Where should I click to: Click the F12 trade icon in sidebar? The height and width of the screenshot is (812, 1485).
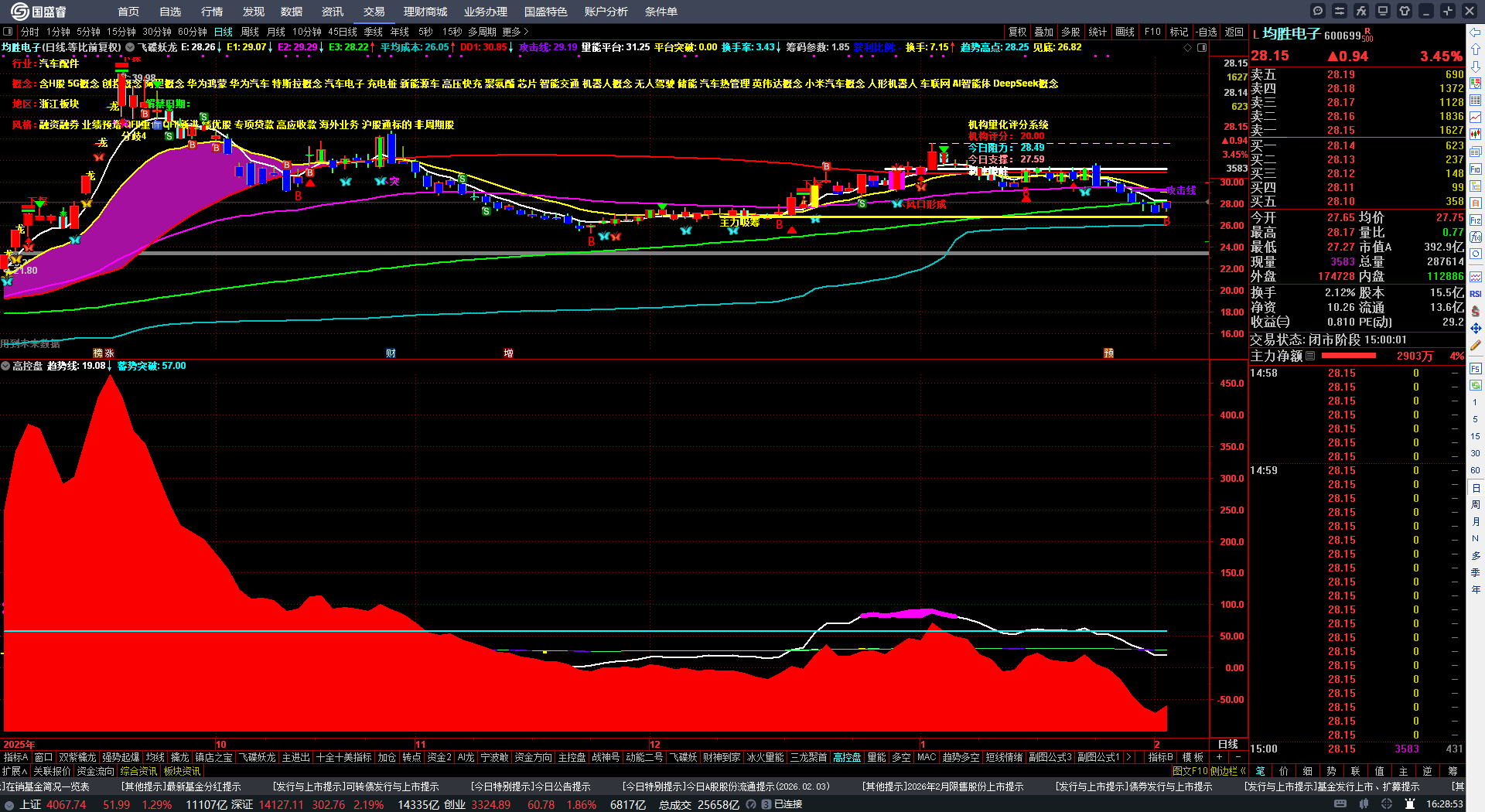(1476, 220)
